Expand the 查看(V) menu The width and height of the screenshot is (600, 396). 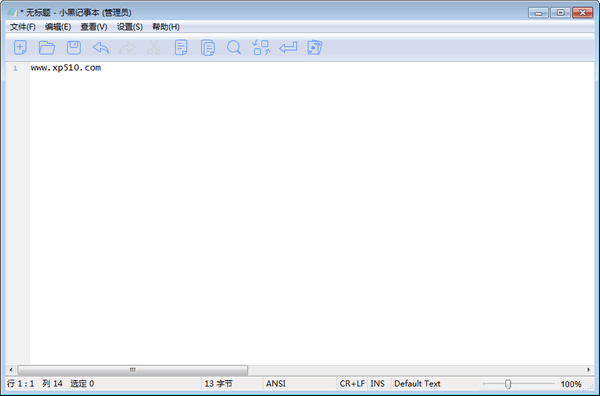(x=94, y=27)
